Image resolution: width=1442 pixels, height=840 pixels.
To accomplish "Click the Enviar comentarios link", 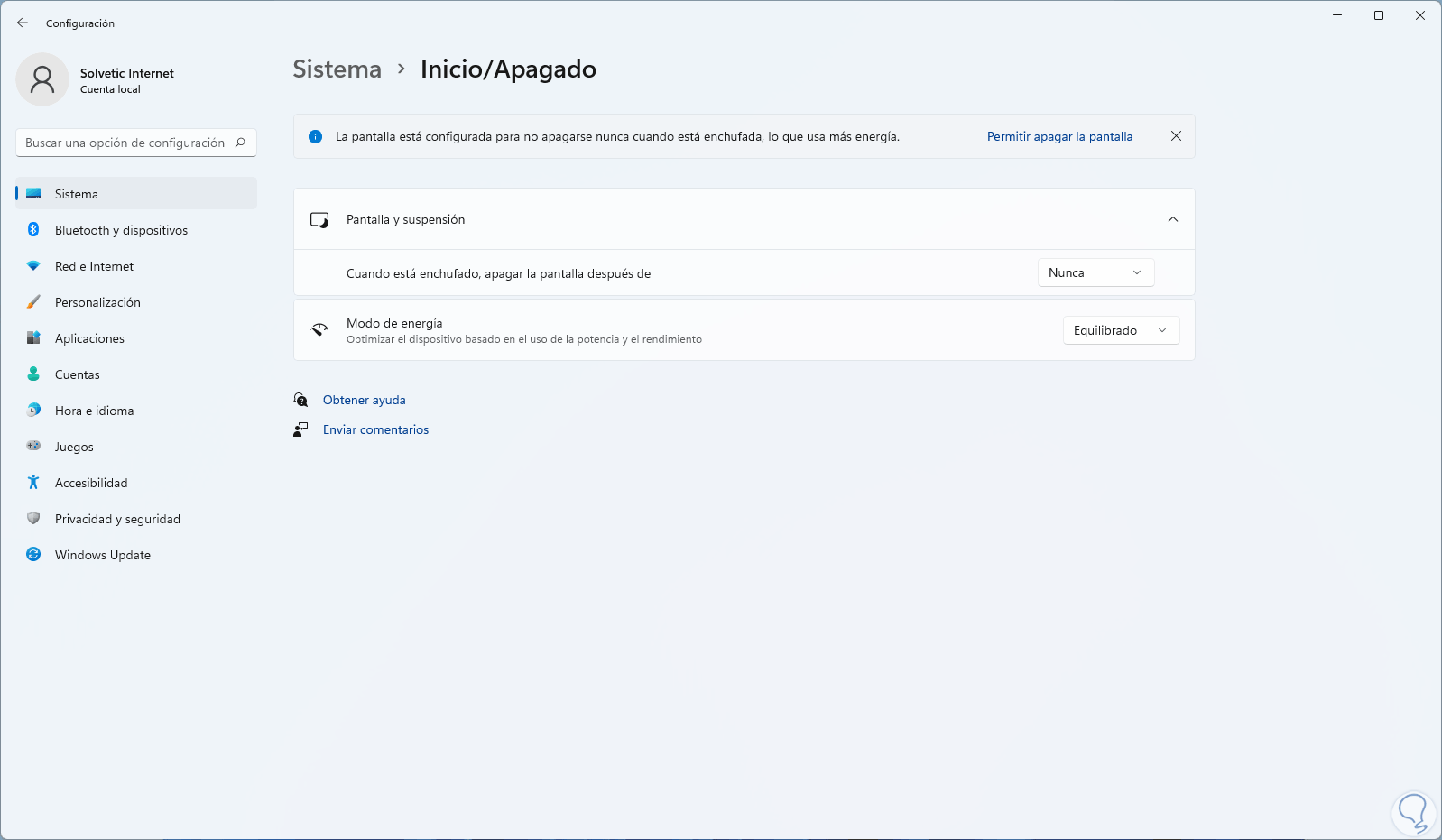I will [375, 429].
